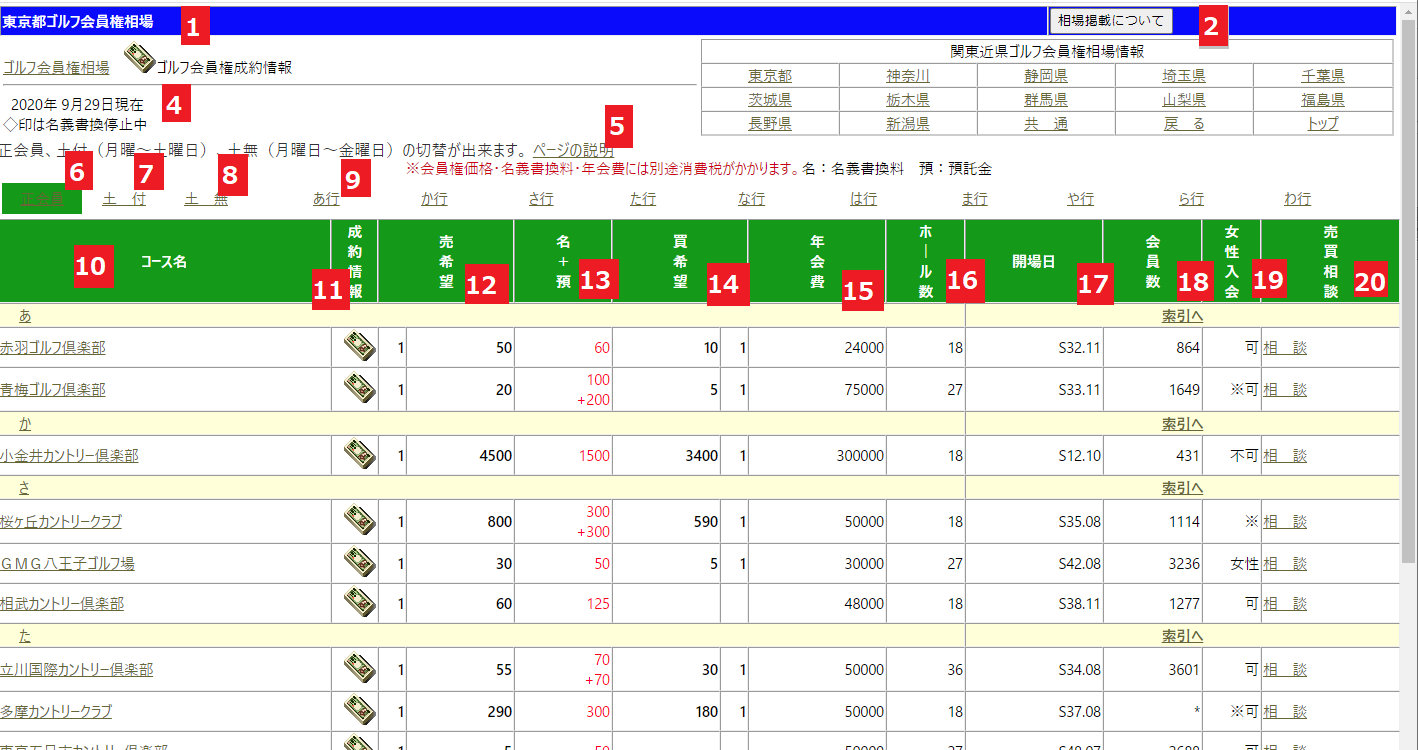Viewport: 1418px width, 750px height.
Task: Open 小金井カントリー倶楽部 course page
Action: point(69,456)
